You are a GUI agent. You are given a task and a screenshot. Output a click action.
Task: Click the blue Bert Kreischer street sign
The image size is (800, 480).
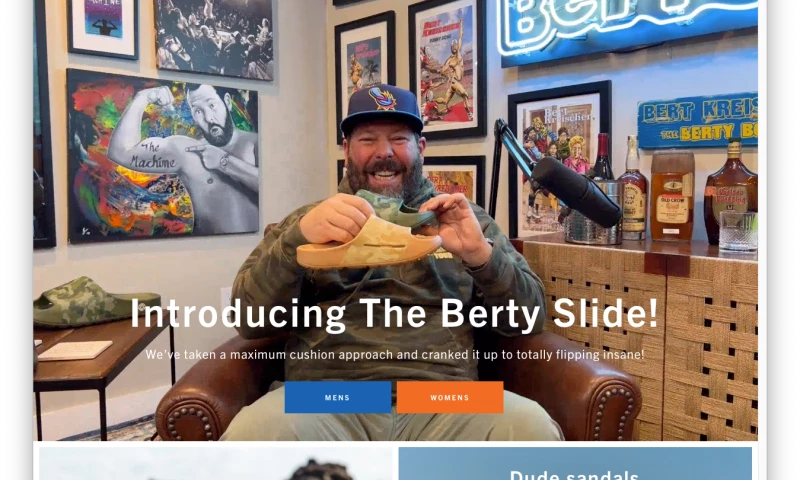coord(697,120)
